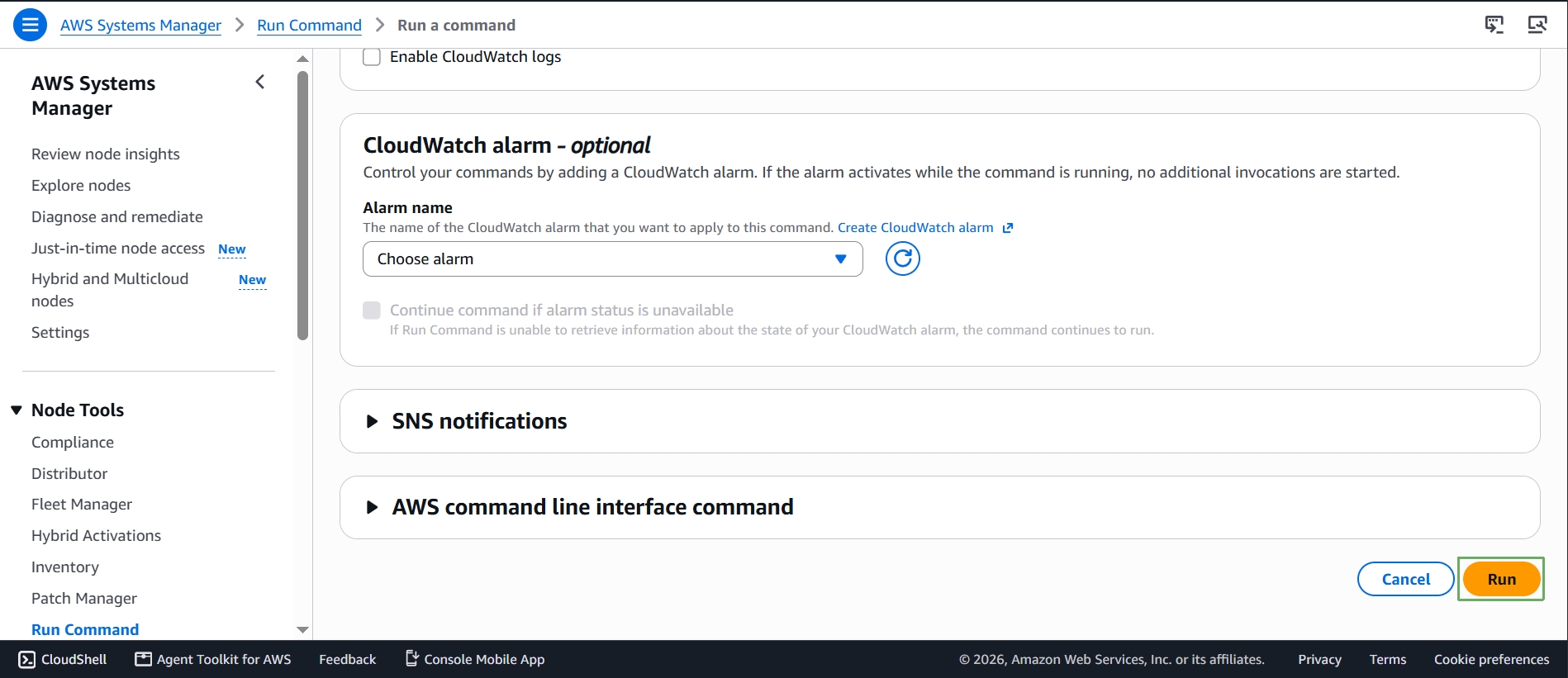The height and width of the screenshot is (678, 1568).
Task: Toggle Continue command if alarm status unavailable
Action: coord(372,310)
